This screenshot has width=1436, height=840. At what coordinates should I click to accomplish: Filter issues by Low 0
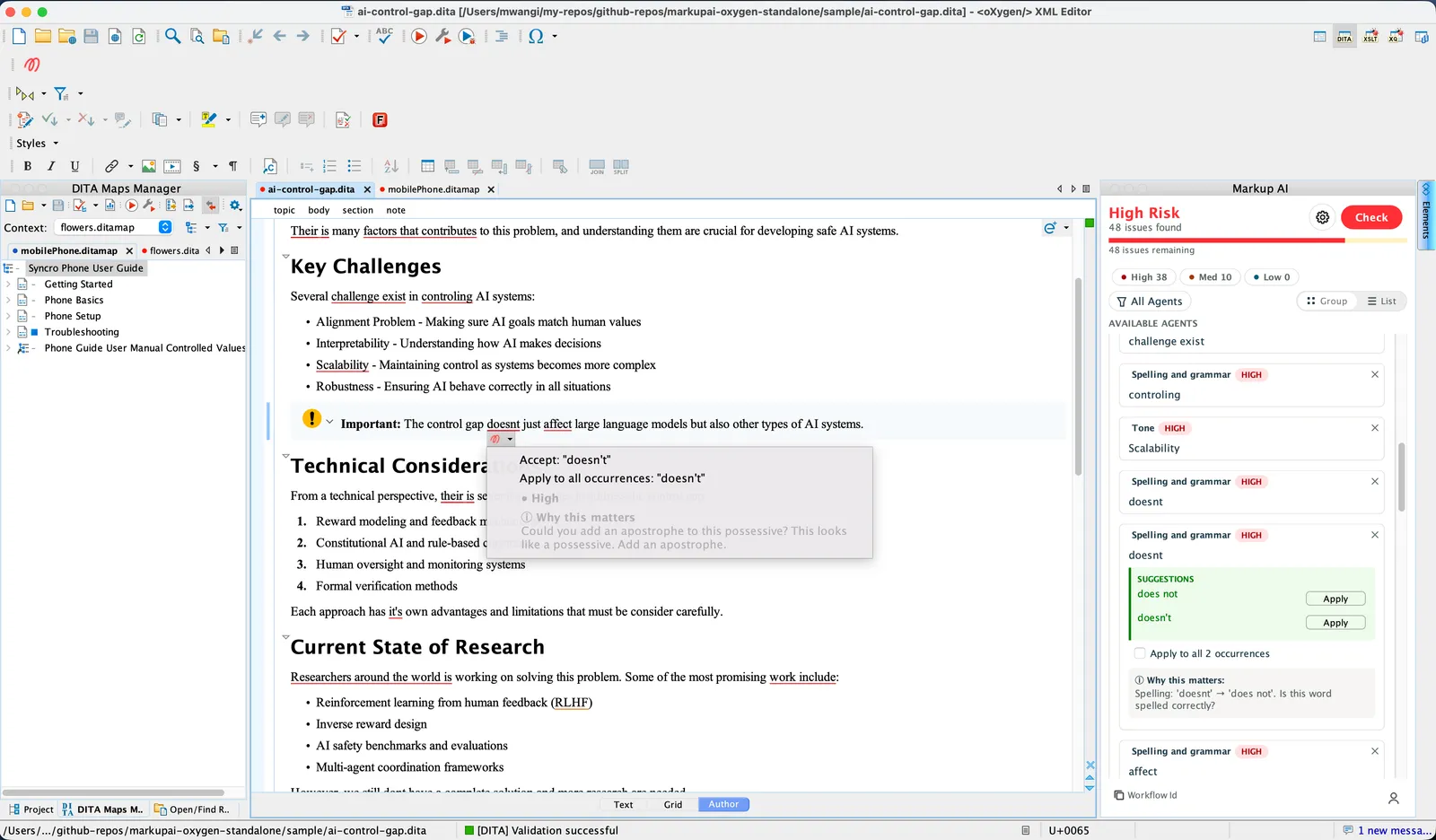(1272, 277)
